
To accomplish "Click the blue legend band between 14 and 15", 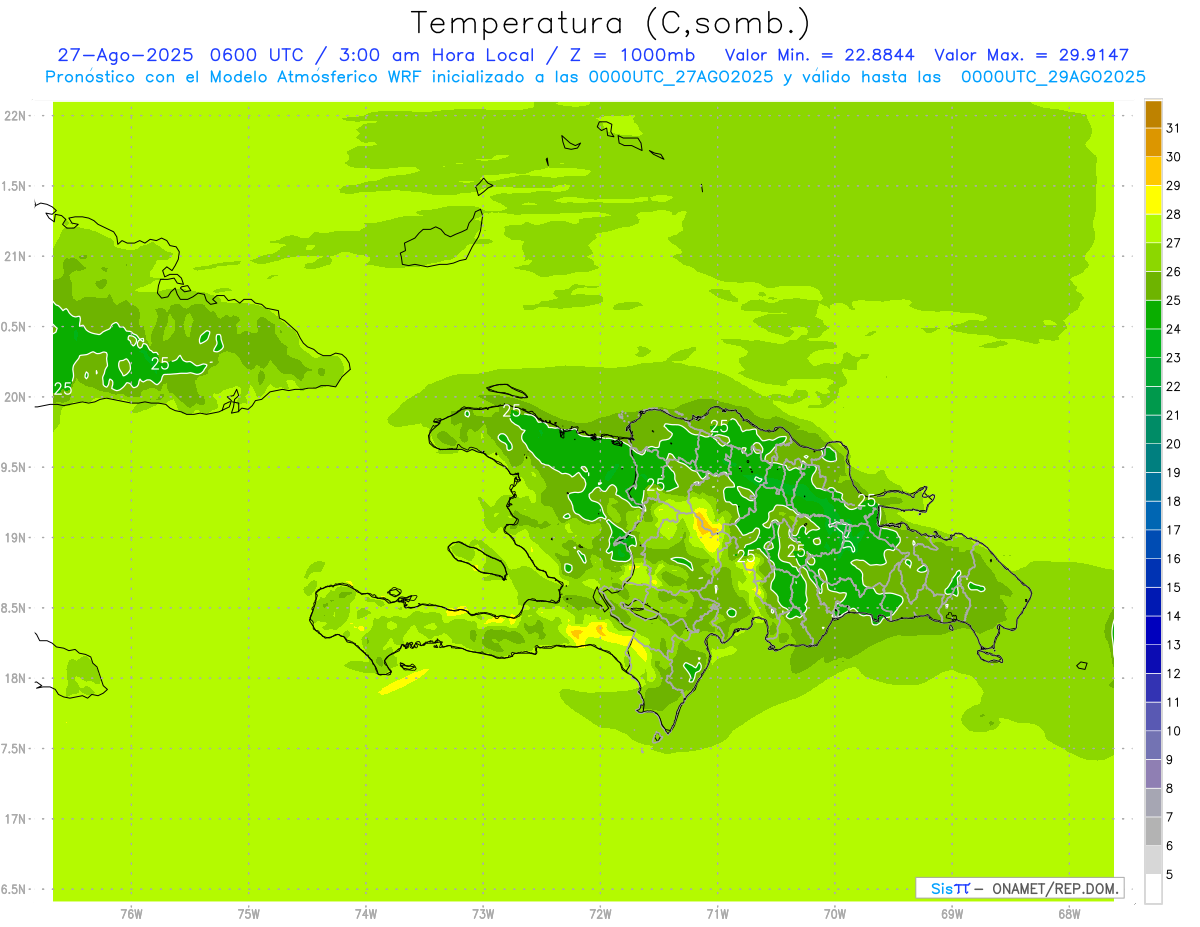I will (1153, 602).
